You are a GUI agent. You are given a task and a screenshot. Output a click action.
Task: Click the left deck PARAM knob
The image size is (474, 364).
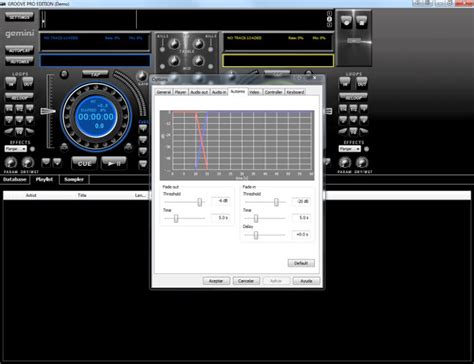[11, 163]
